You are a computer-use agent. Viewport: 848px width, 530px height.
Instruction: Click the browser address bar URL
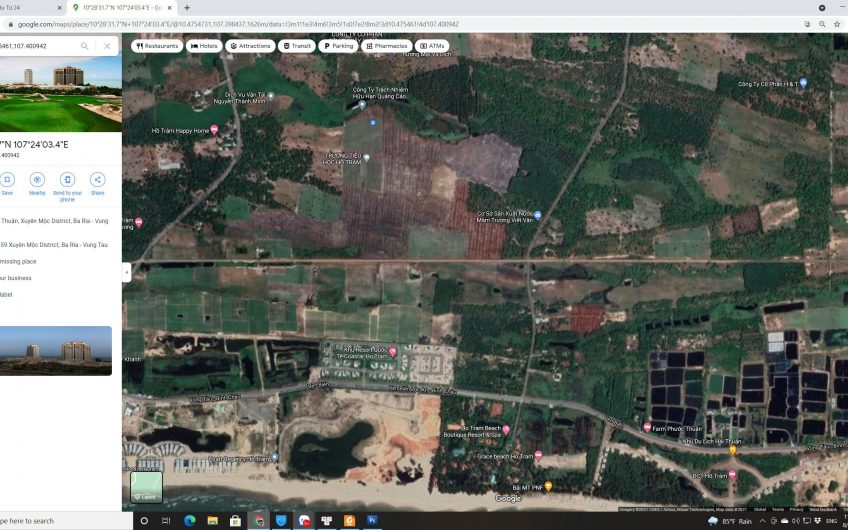238,24
